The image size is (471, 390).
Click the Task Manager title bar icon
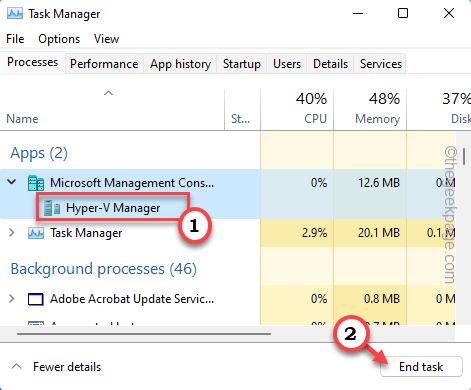click(x=15, y=14)
